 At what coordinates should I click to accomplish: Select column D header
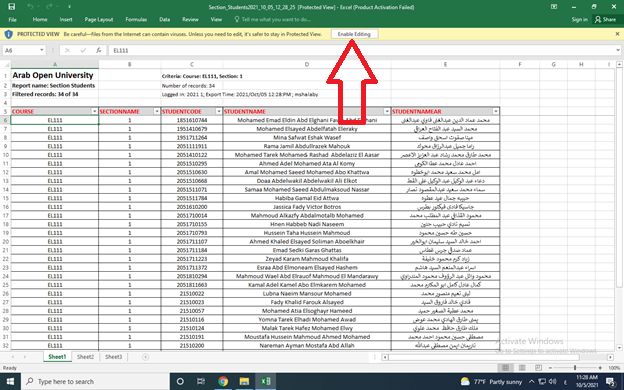(307, 64)
